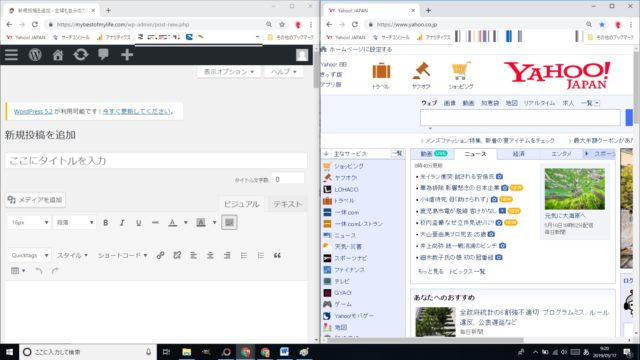Select the 動画 LIVE tab on Yahoo

click(x=433, y=154)
